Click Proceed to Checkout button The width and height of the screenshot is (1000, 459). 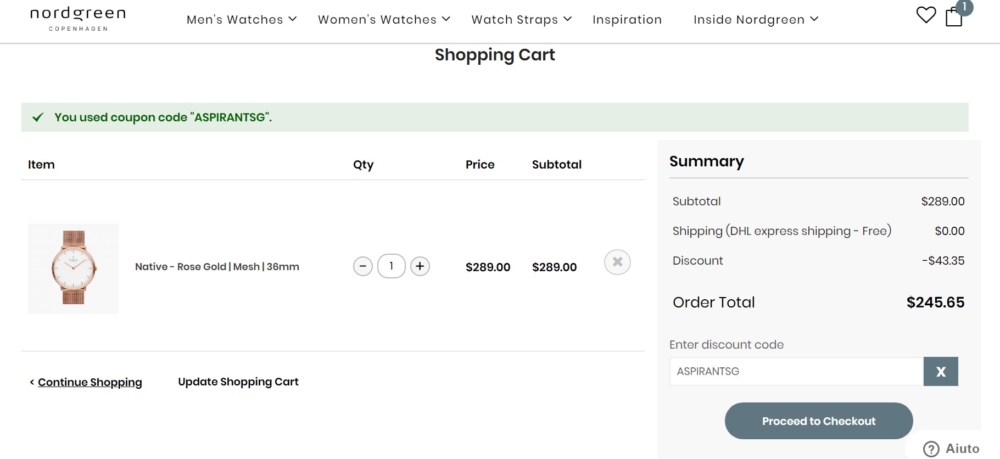[x=818, y=421]
